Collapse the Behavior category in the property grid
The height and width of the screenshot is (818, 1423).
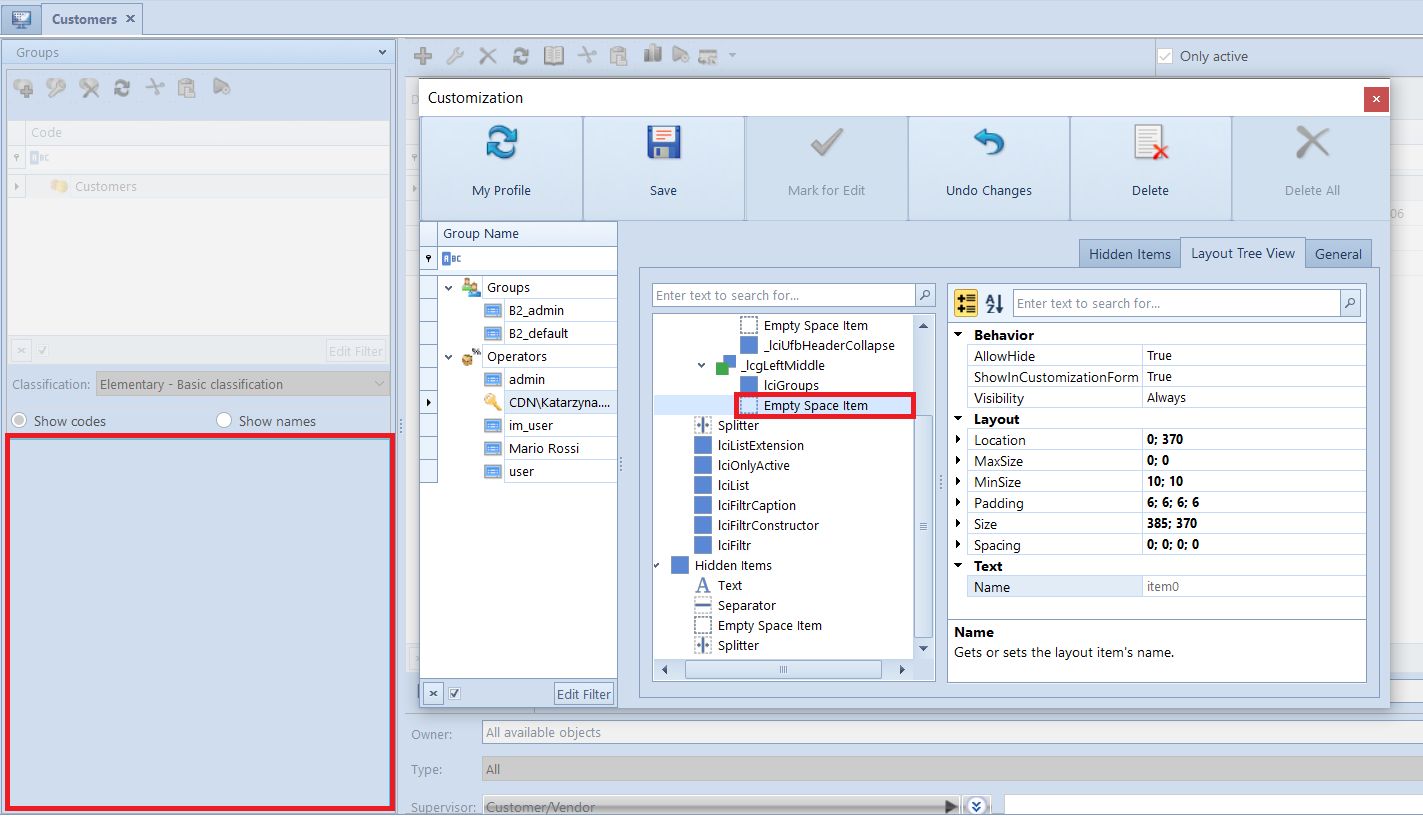click(x=958, y=335)
